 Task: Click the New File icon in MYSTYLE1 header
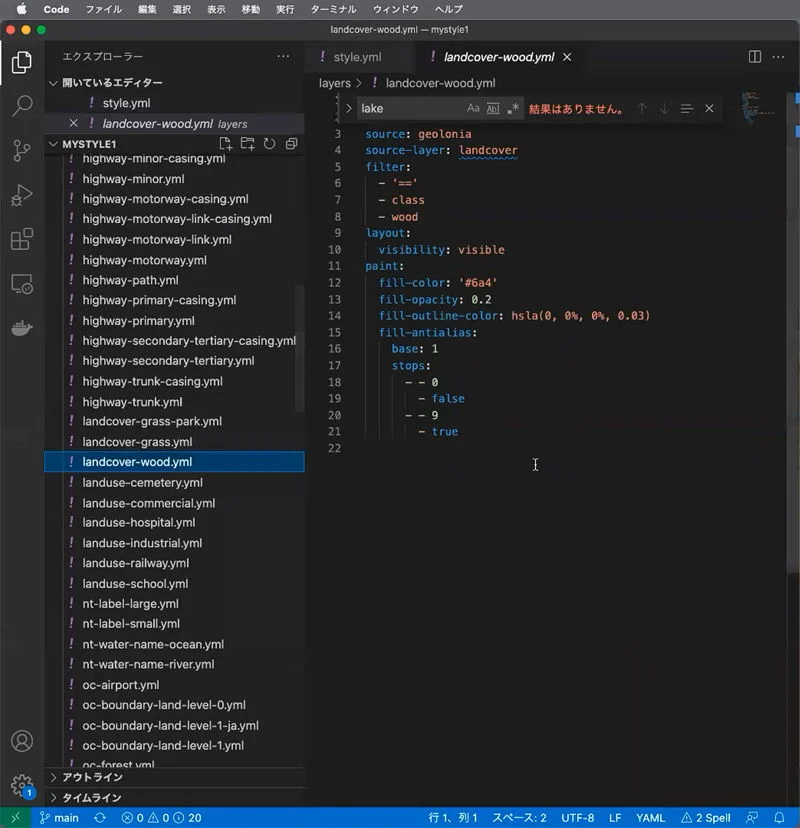tap(225, 144)
